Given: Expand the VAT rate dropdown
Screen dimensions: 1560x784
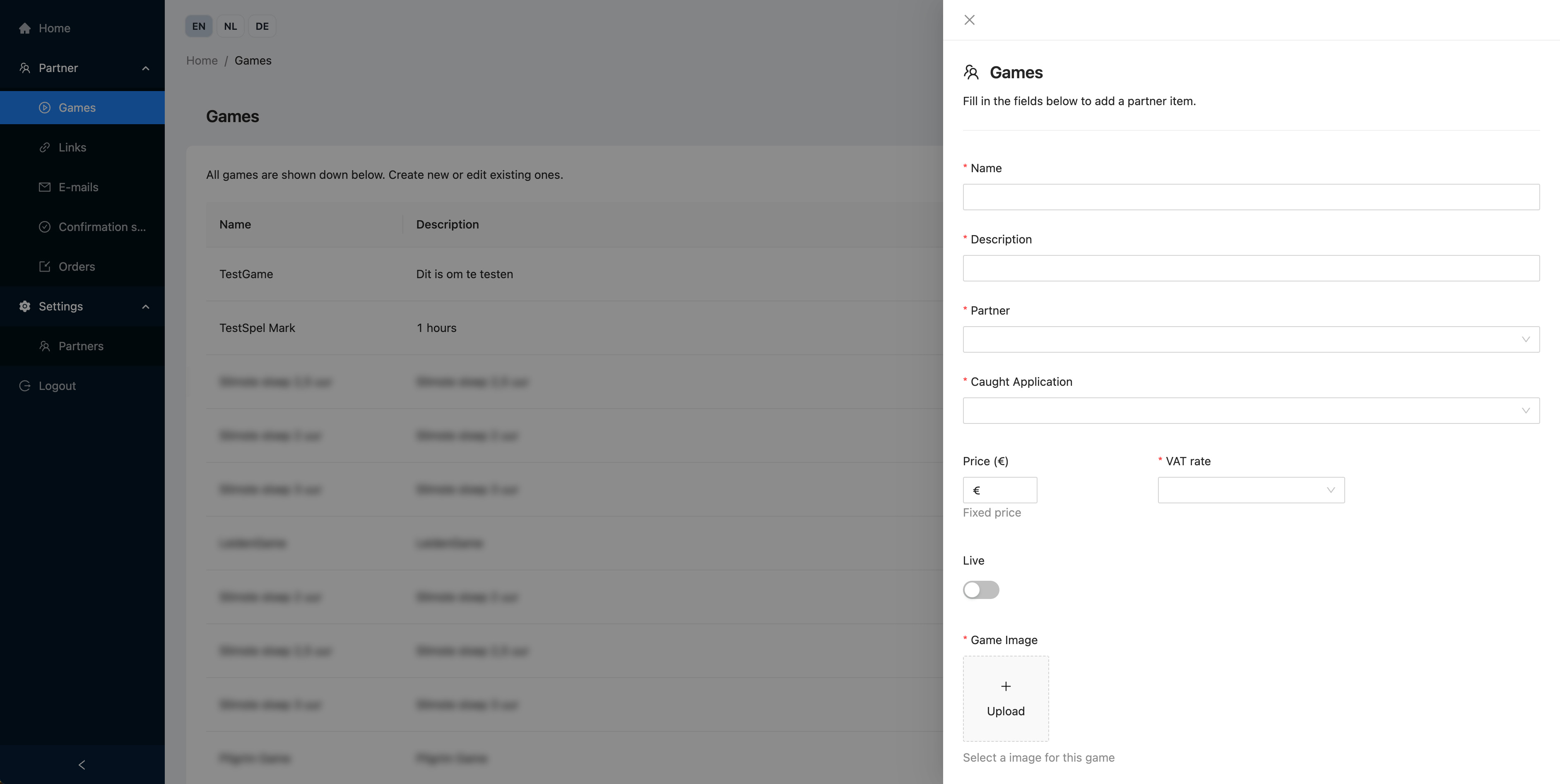Looking at the screenshot, I should (x=1251, y=490).
